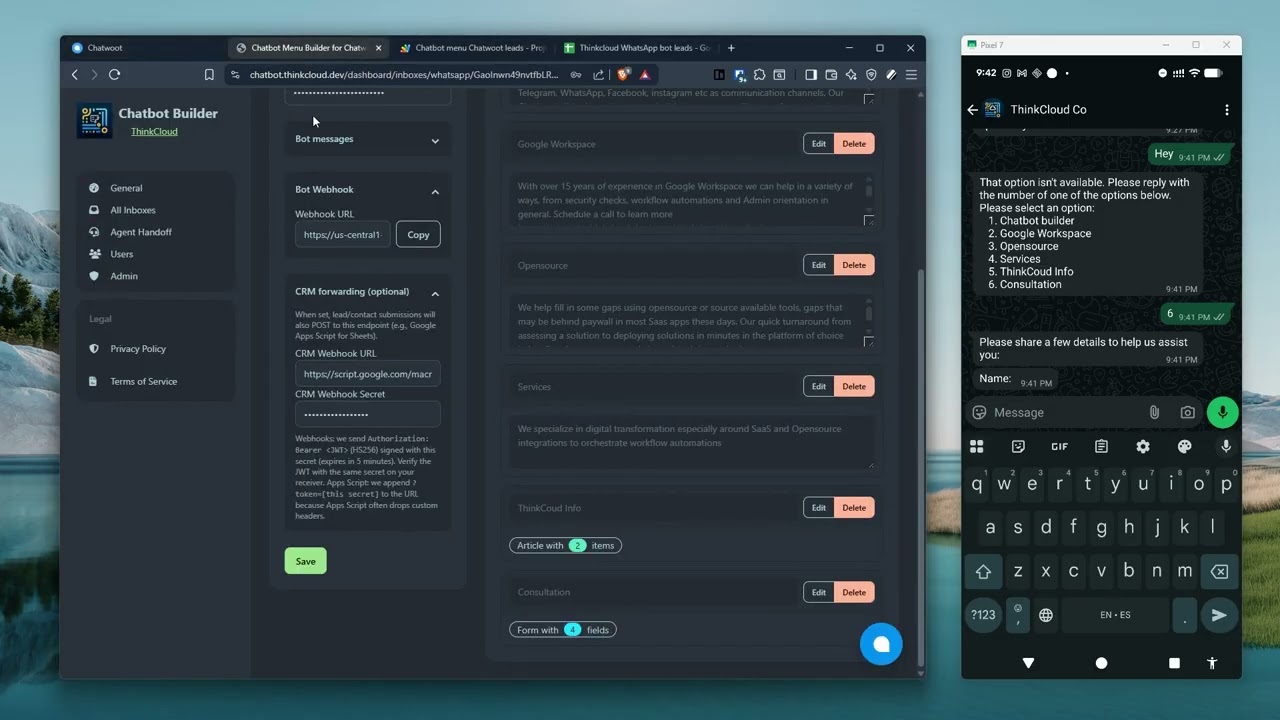The image size is (1280, 720).
Task: Go back in WhatsApp chat
Action: [973, 110]
